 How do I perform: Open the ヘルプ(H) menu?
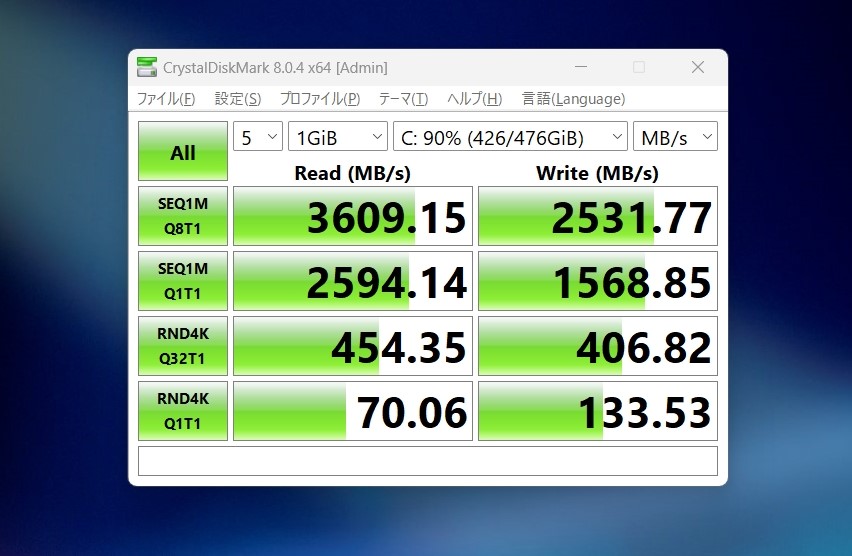click(474, 99)
